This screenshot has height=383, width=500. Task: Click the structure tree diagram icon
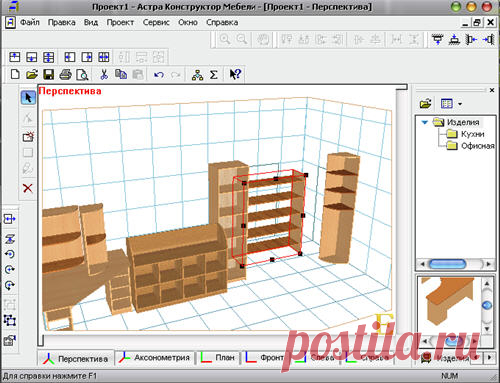(x=197, y=75)
